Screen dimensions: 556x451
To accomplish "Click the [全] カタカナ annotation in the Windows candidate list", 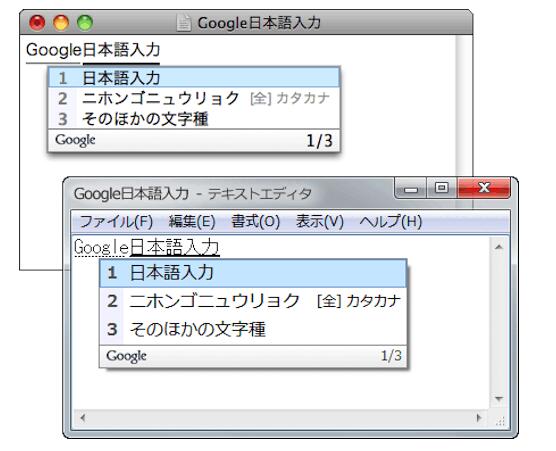I will click(x=359, y=301).
